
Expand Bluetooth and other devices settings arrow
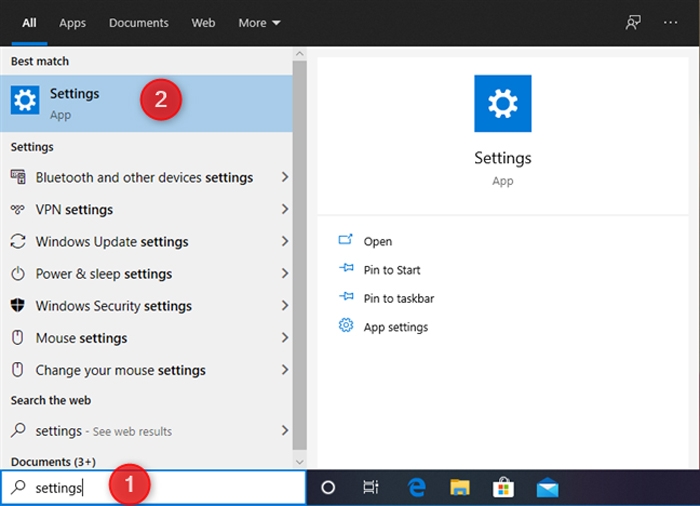[285, 177]
